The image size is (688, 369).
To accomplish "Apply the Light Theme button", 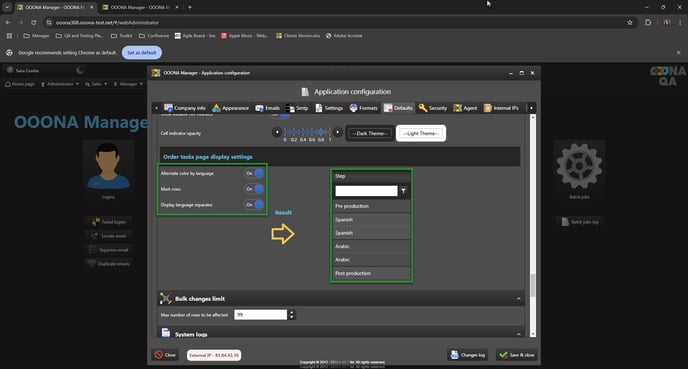I will click(x=421, y=133).
